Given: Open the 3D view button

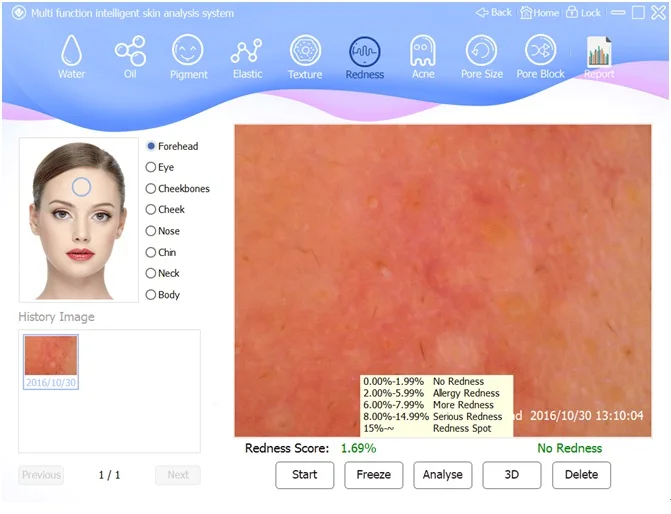Looking at the screenshot, I should pos(512,475).
